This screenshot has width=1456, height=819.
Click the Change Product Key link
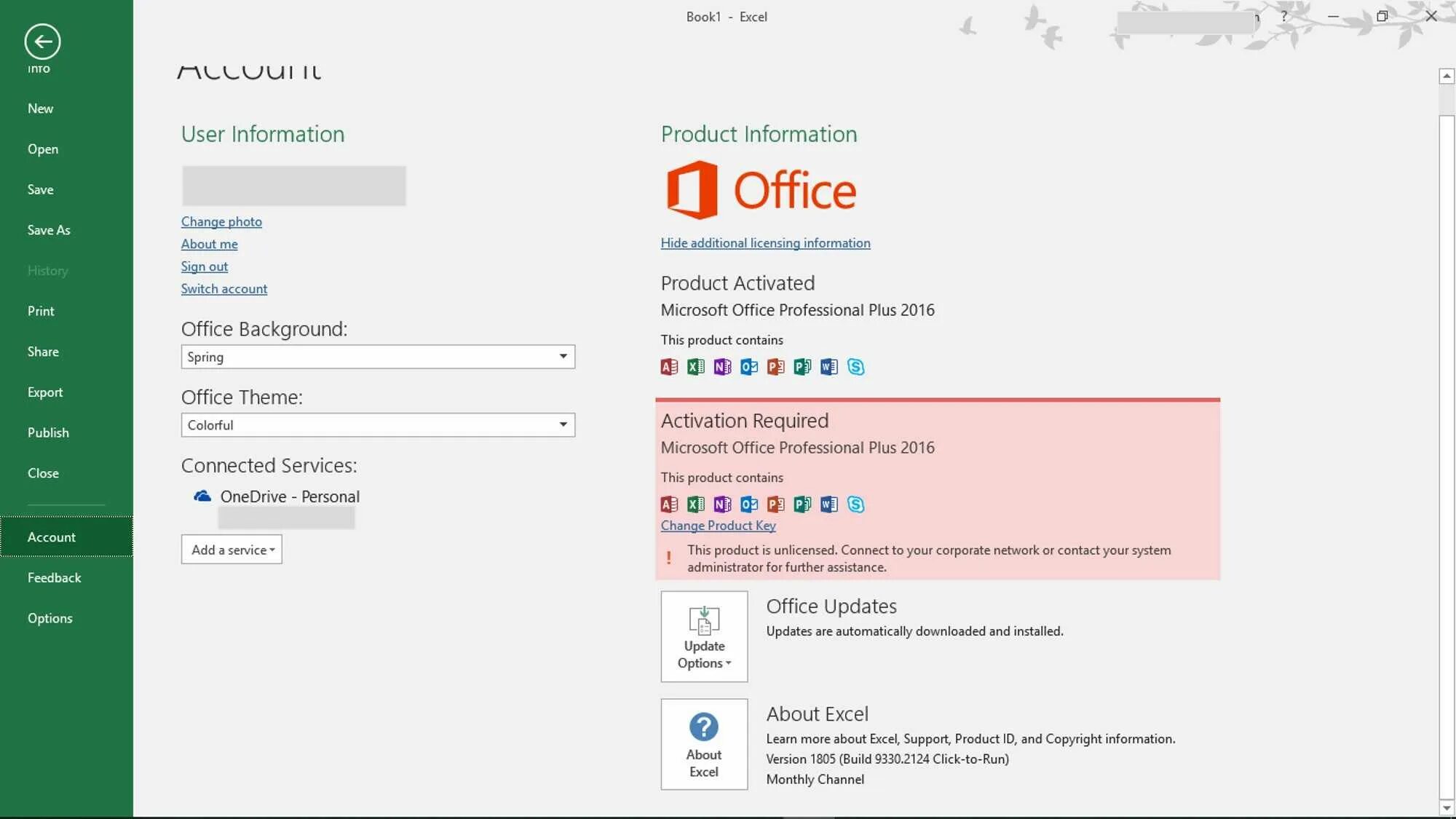(718, 526)
